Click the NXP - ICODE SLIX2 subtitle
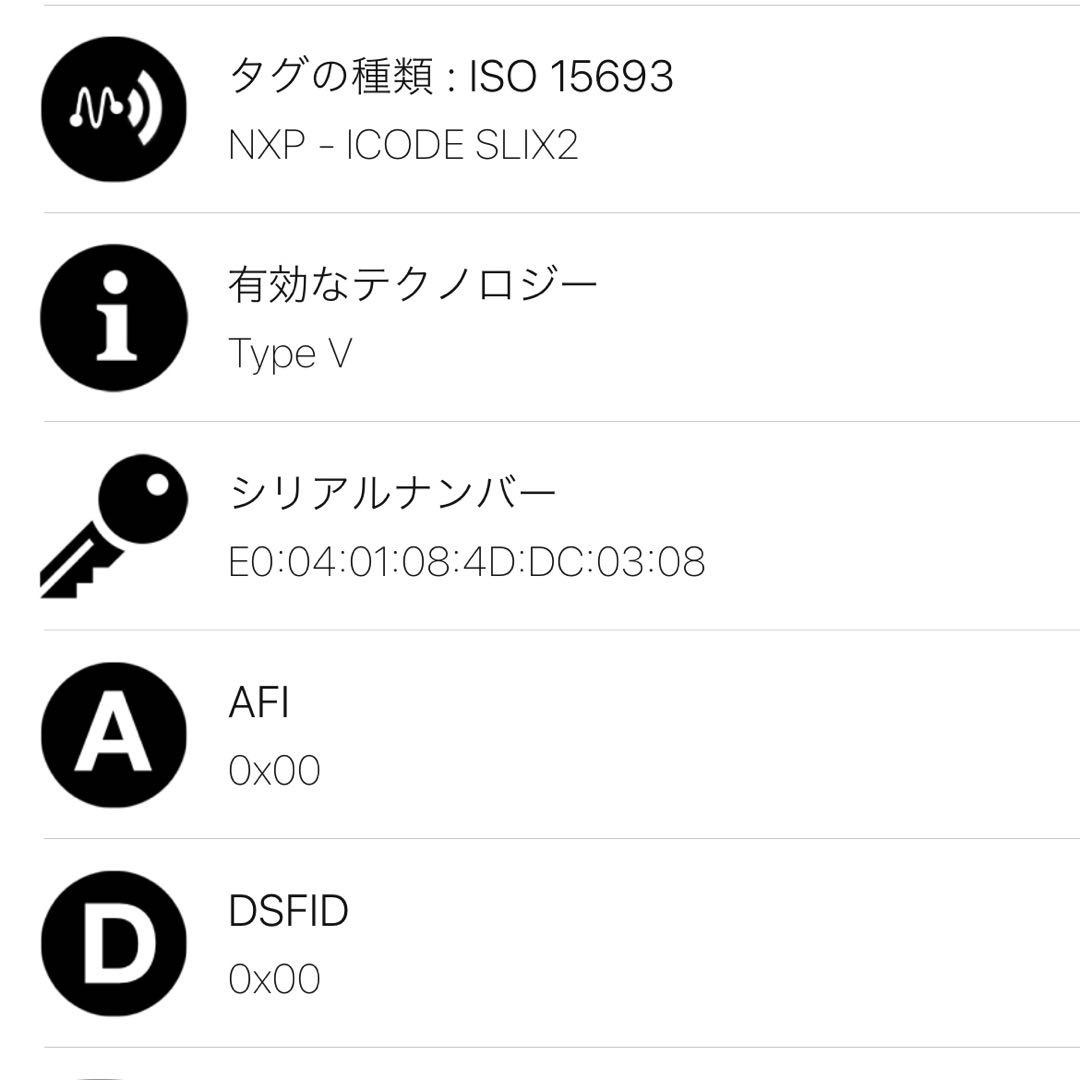 403,146
